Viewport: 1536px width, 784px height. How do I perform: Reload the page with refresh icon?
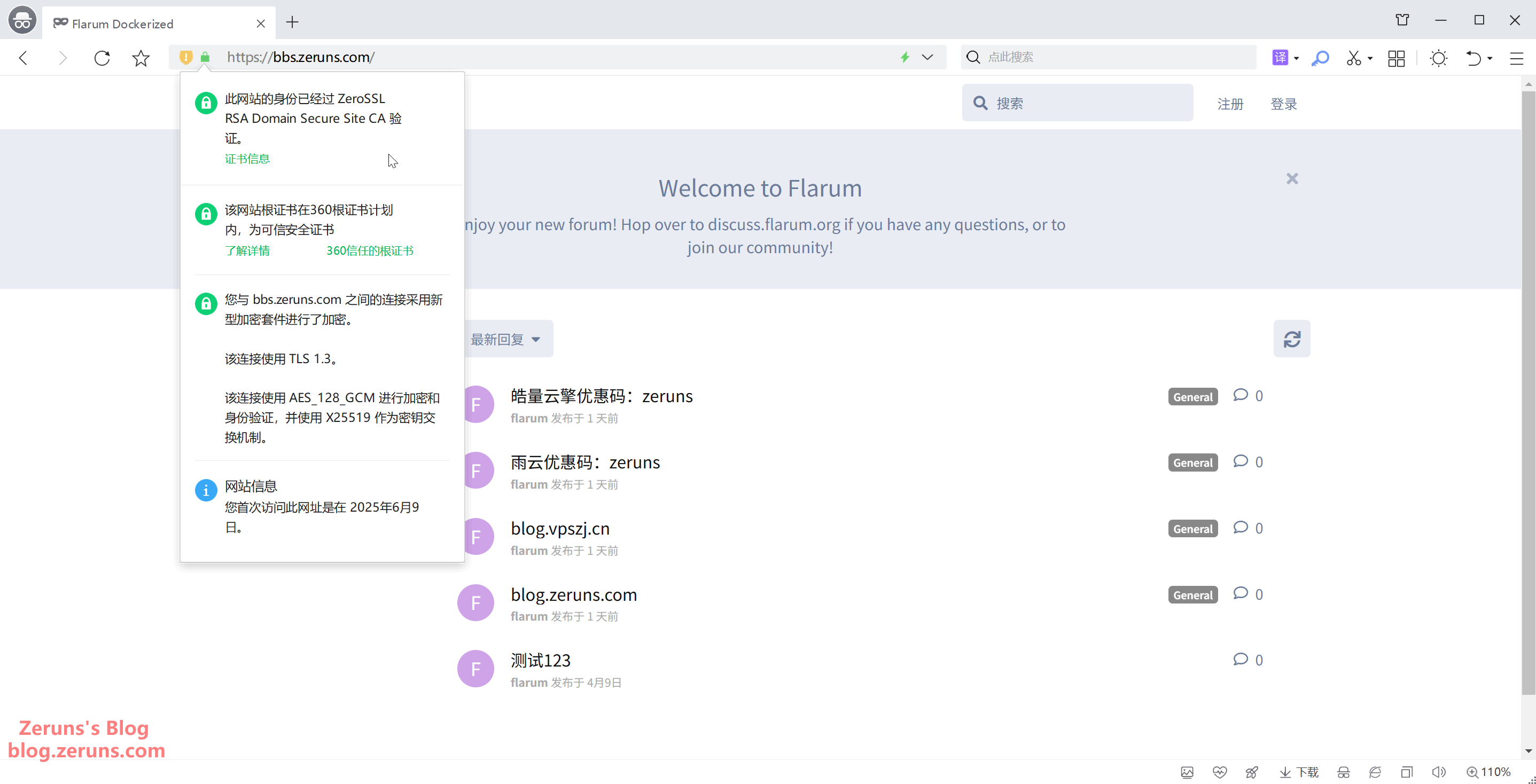[x=102, y=58]
